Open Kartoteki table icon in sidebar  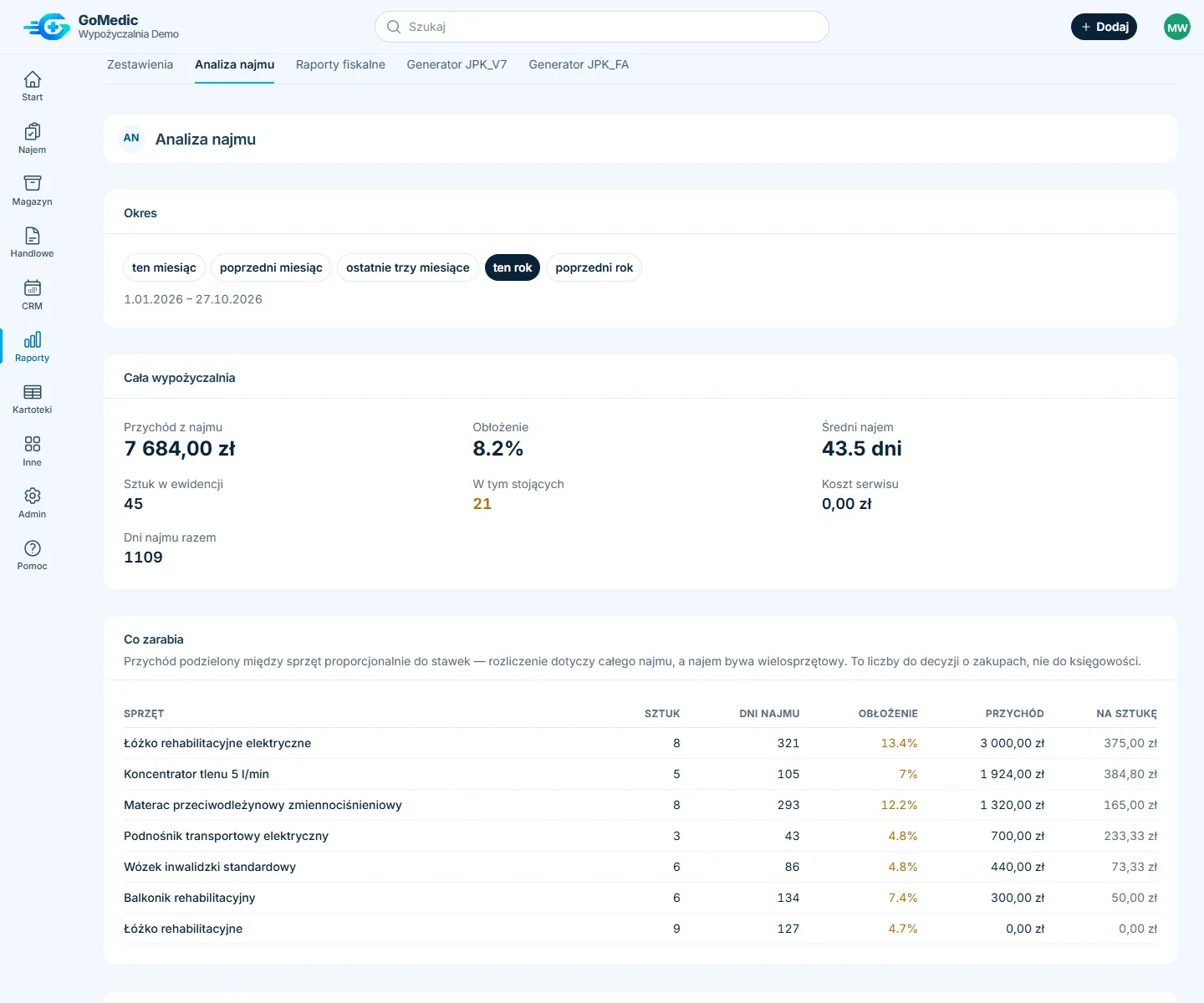click(x=32, y=392)
